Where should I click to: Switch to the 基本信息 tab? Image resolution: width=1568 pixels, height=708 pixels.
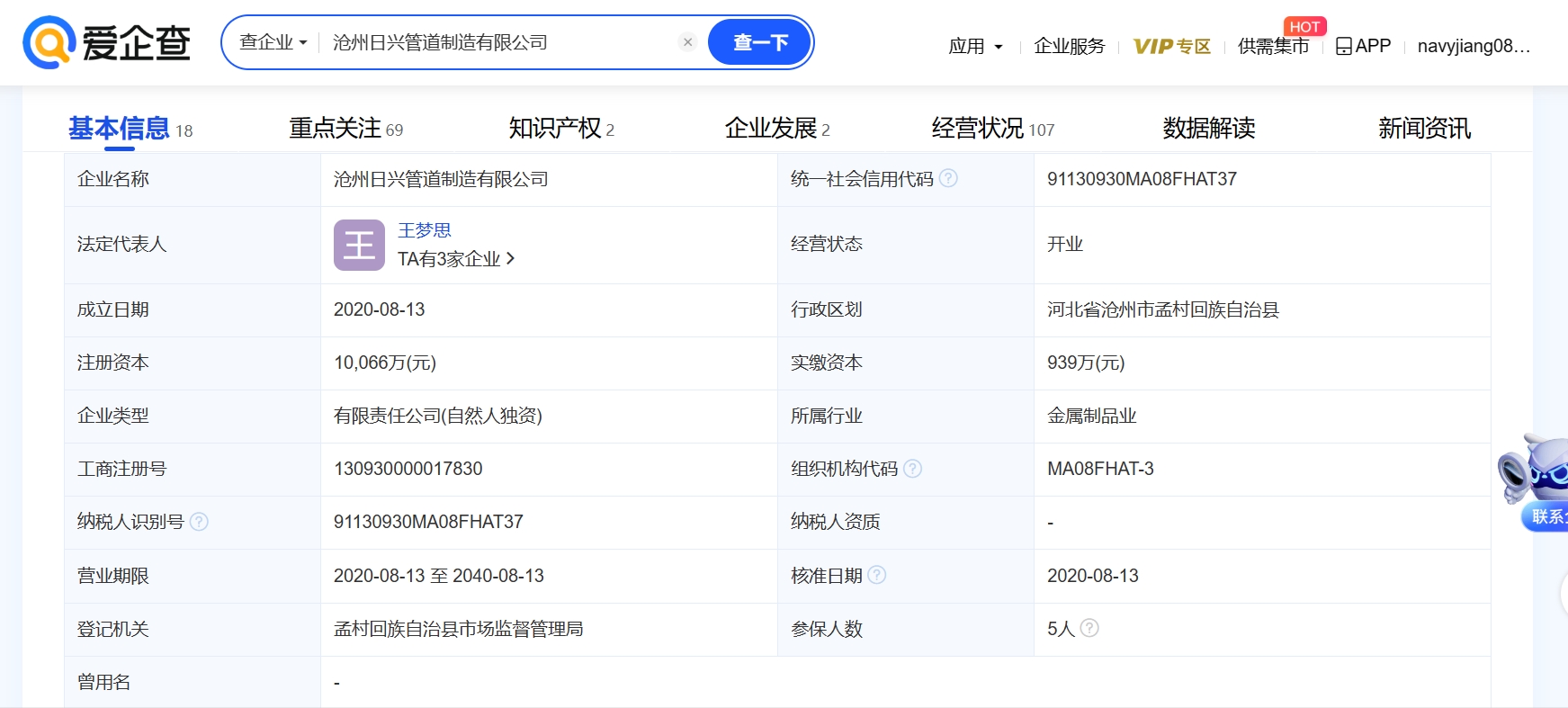coord(130,129)
